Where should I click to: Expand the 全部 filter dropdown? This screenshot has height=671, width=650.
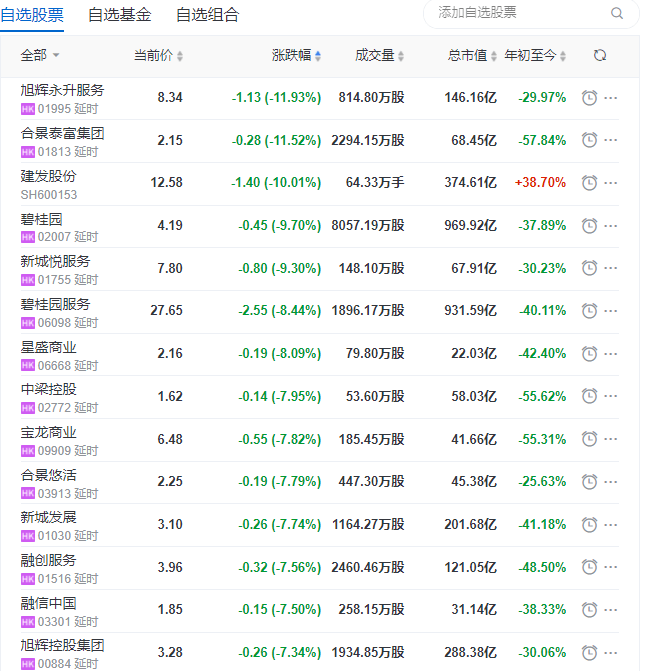click(x=40, y=56)
